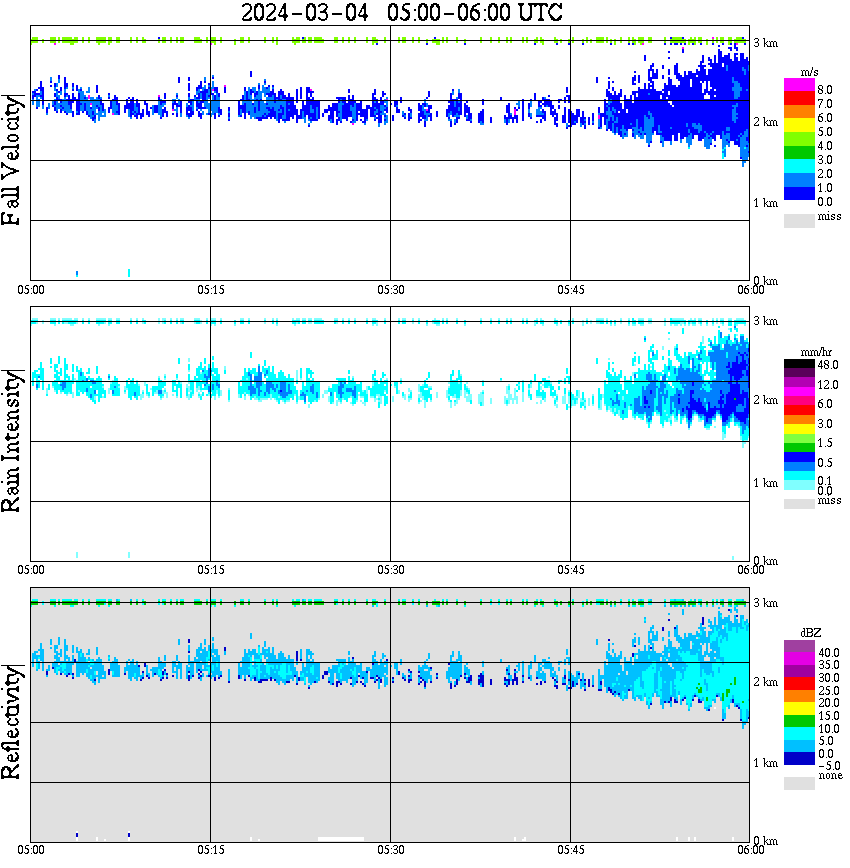Select the blue 0.5 mm/hr legend swatch

coord(799,457)
